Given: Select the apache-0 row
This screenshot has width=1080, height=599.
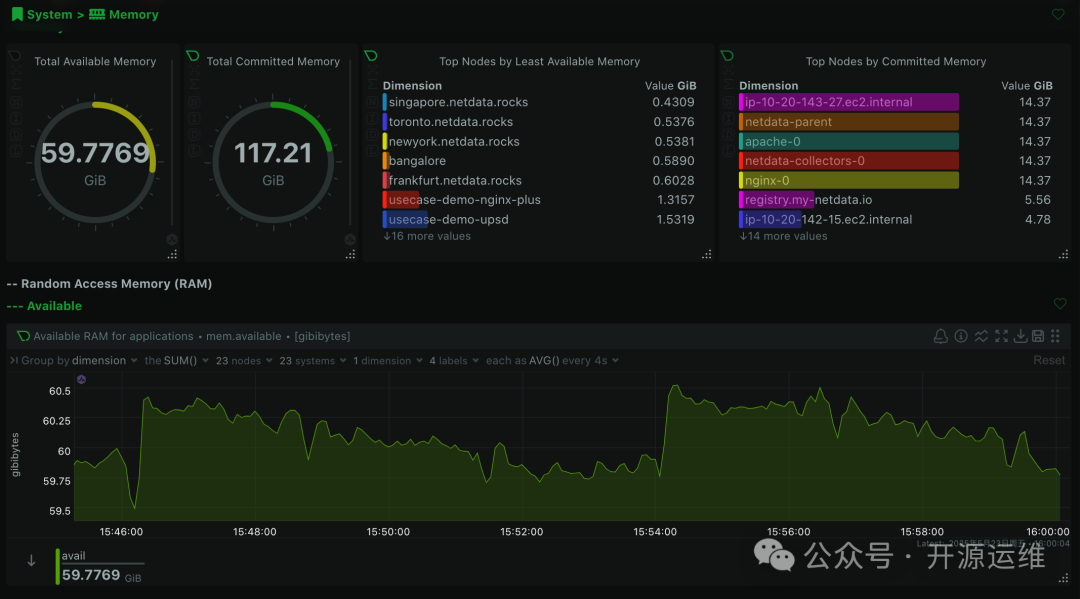Looking at the screenshot, I should [895, 141].
